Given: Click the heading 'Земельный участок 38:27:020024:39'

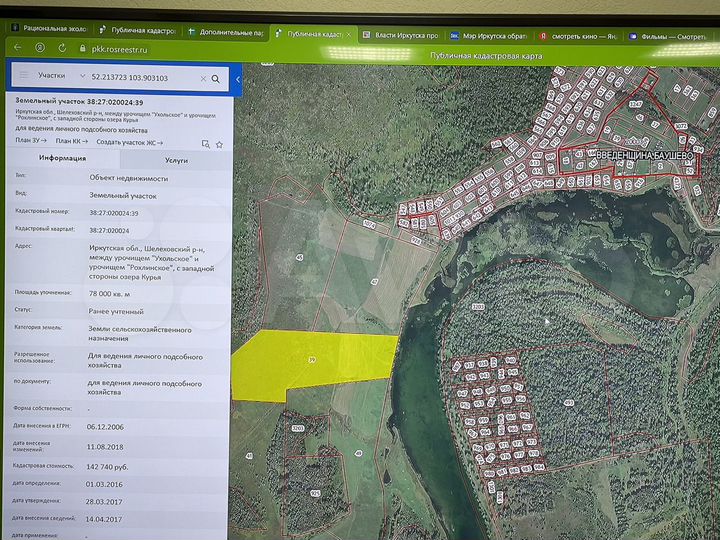Looking at the screenshot, I should [79, 101].
